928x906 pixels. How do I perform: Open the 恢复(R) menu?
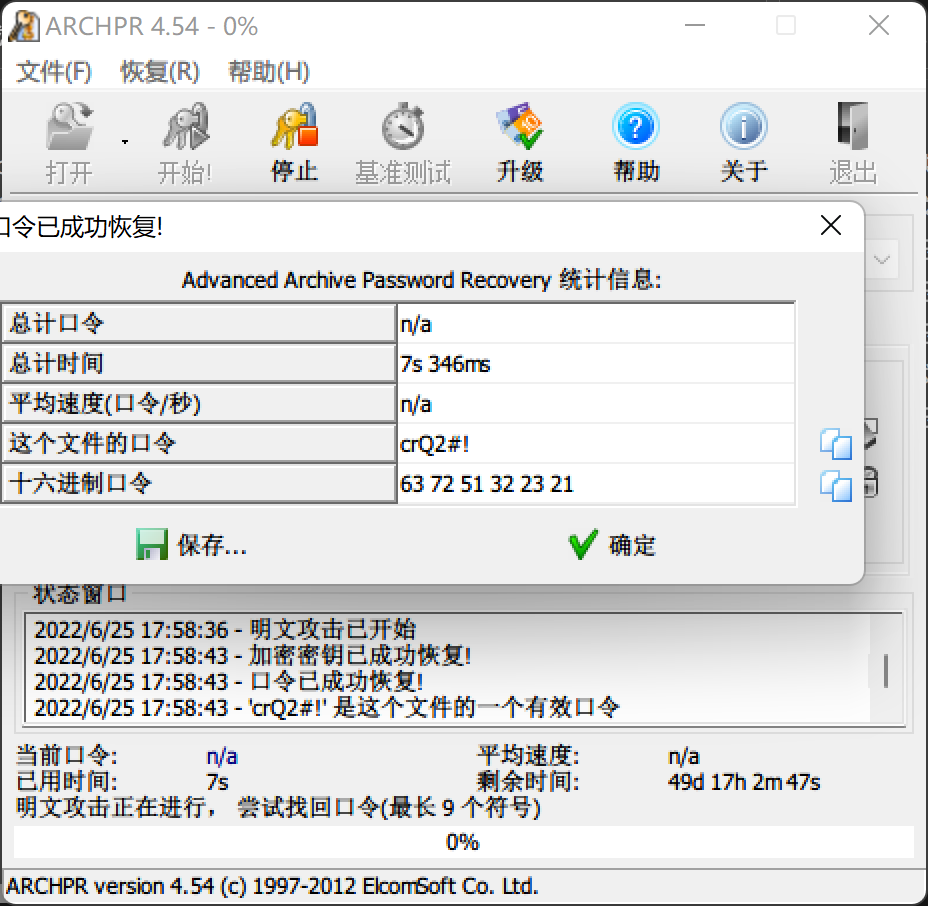160,72
